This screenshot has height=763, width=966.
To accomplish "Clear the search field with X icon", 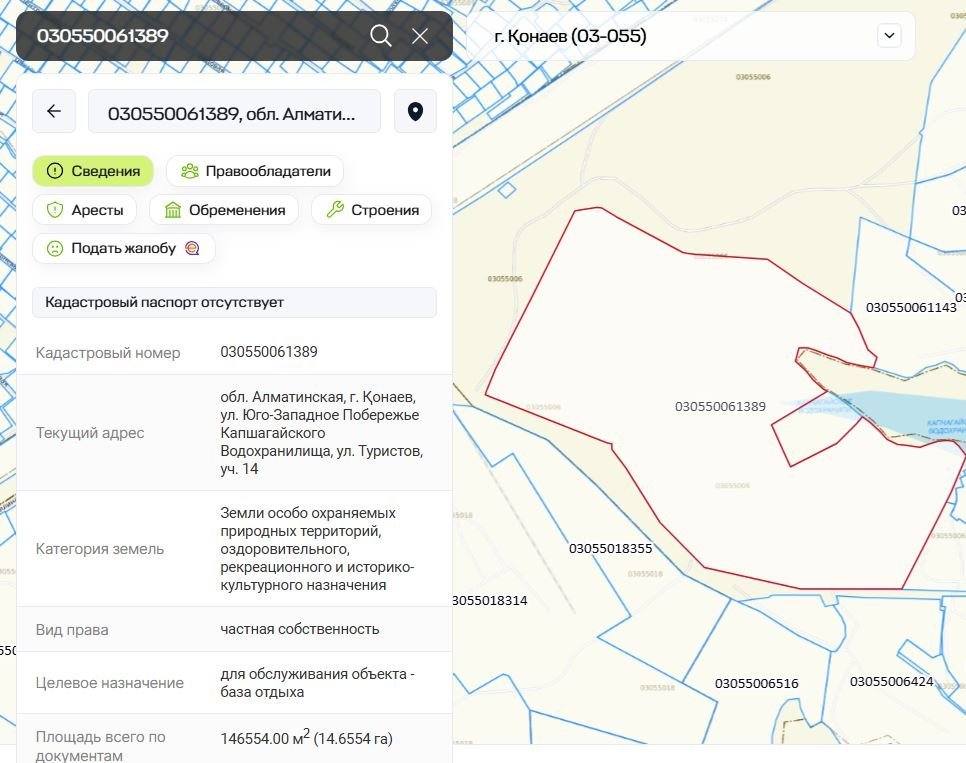I will [420, 36].
